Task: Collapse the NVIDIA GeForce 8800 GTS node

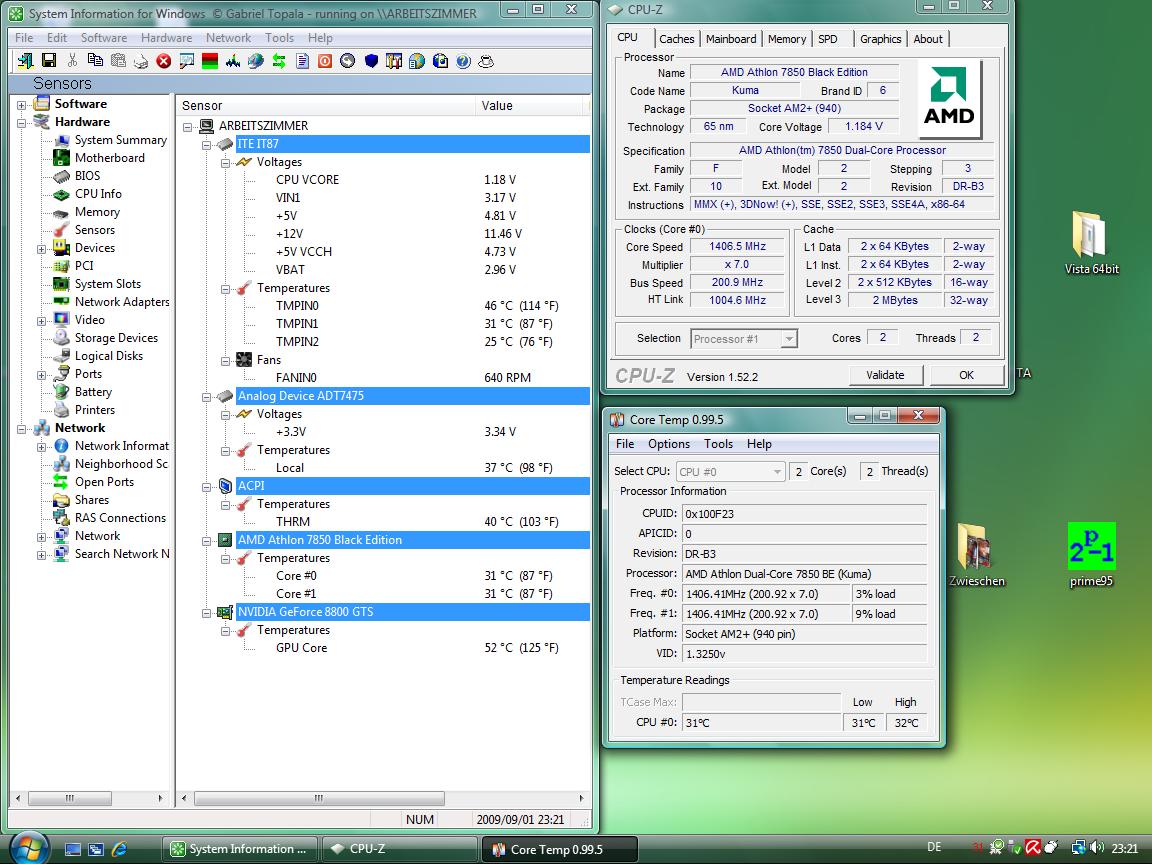Action: click(x=206, y=612)
